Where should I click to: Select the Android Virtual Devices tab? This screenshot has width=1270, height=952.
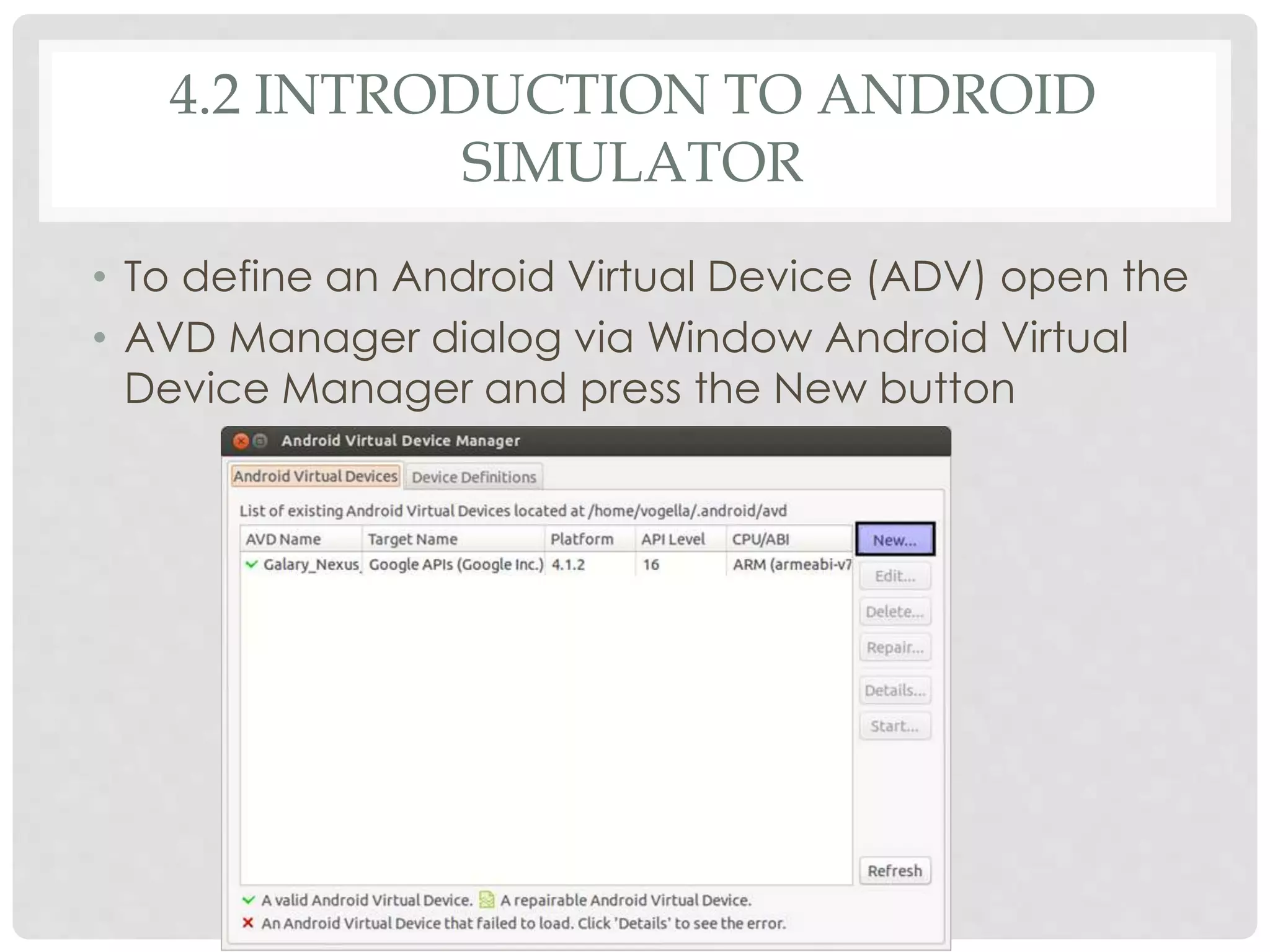(316, 476)
